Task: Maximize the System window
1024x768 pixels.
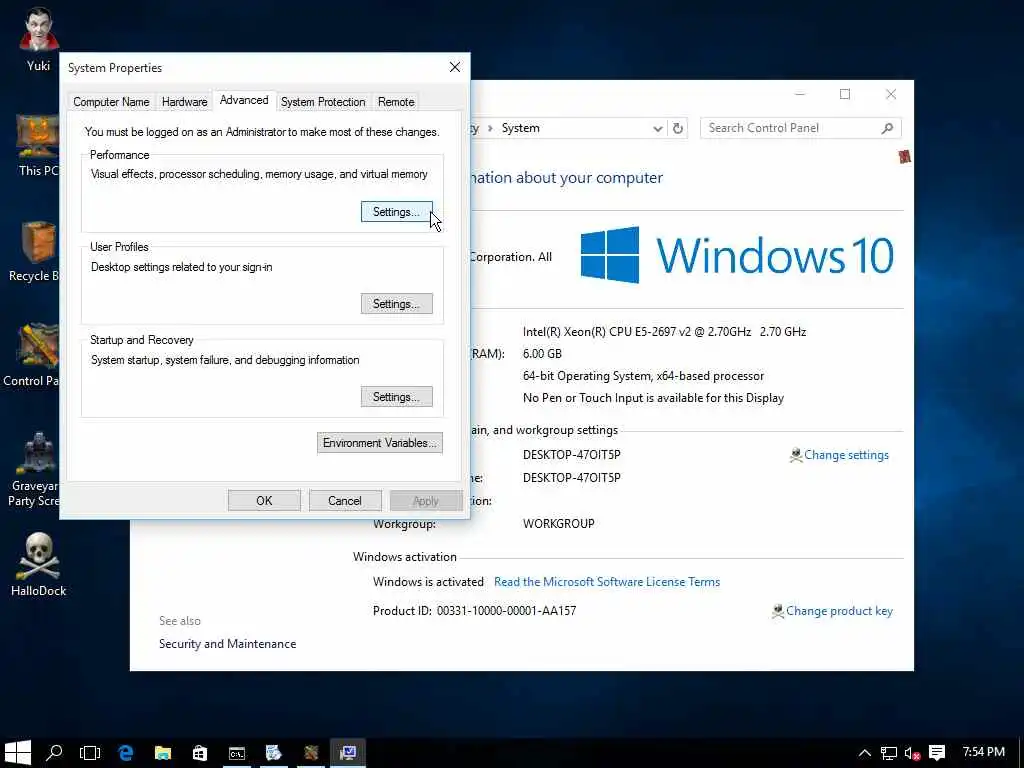Action: tap(845, 94)
